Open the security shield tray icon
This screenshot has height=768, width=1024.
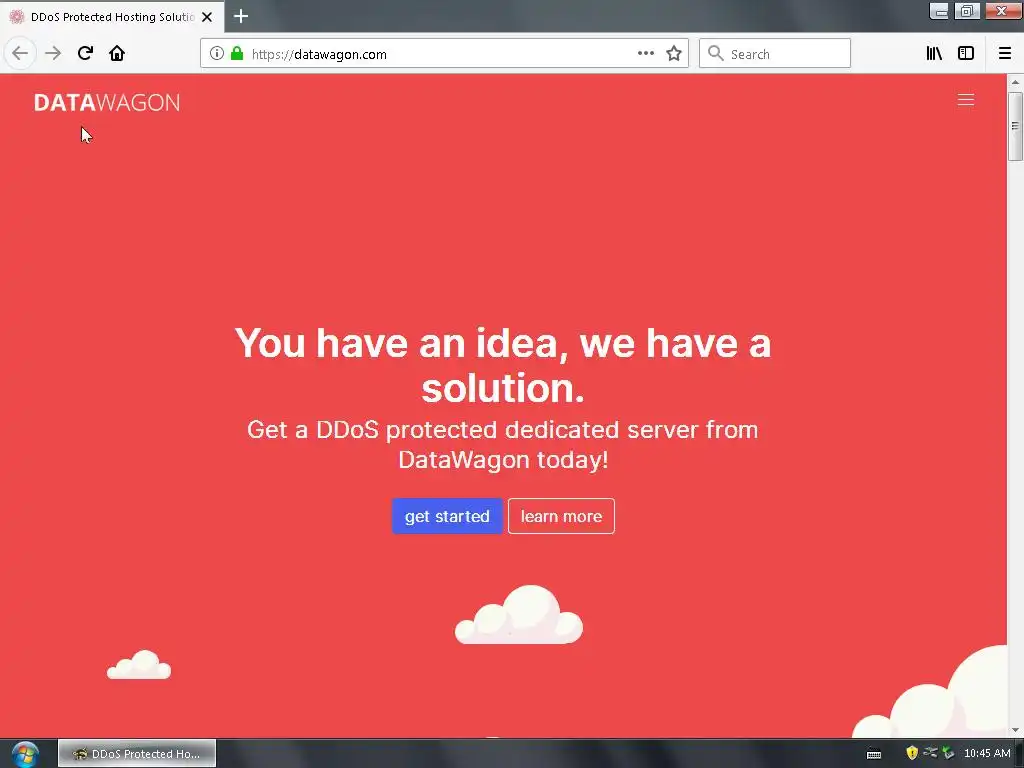pyautogui.click(x=912, y=753)
